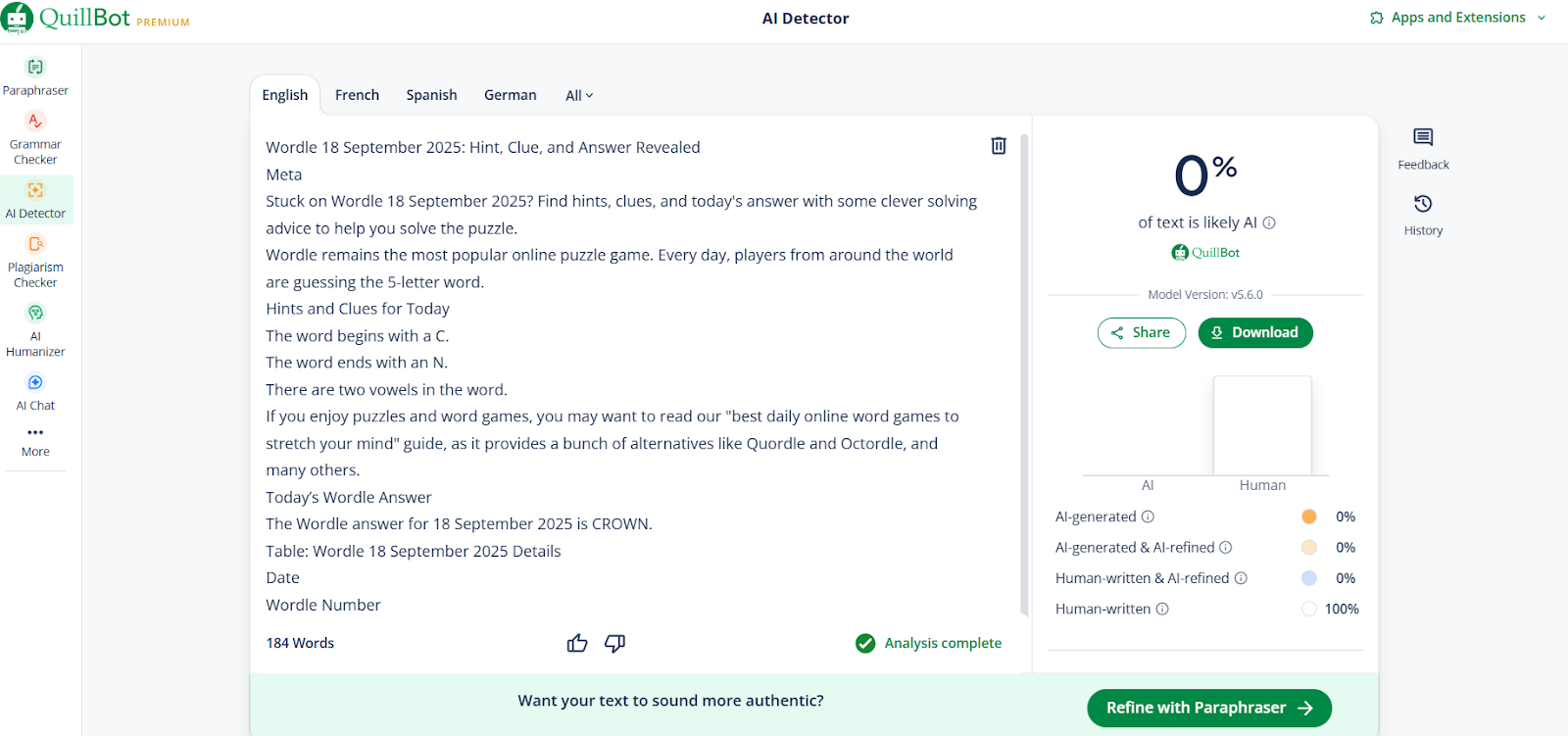Click Refine with Paraphraser button
1568x736 pixels.
[x=1208, y=708]
